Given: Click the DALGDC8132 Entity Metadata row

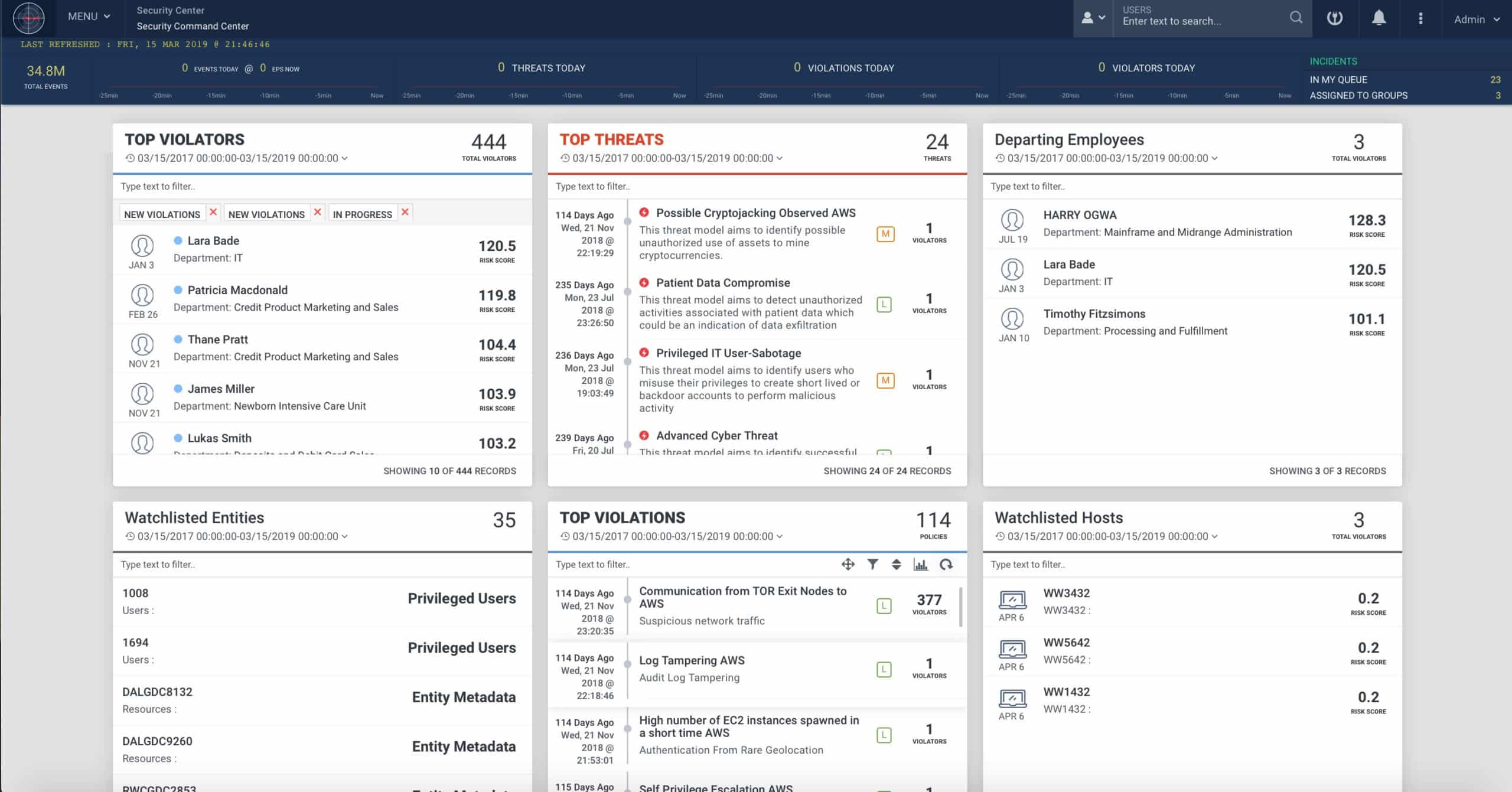Looking at the screenshot, I should [322, 700].
